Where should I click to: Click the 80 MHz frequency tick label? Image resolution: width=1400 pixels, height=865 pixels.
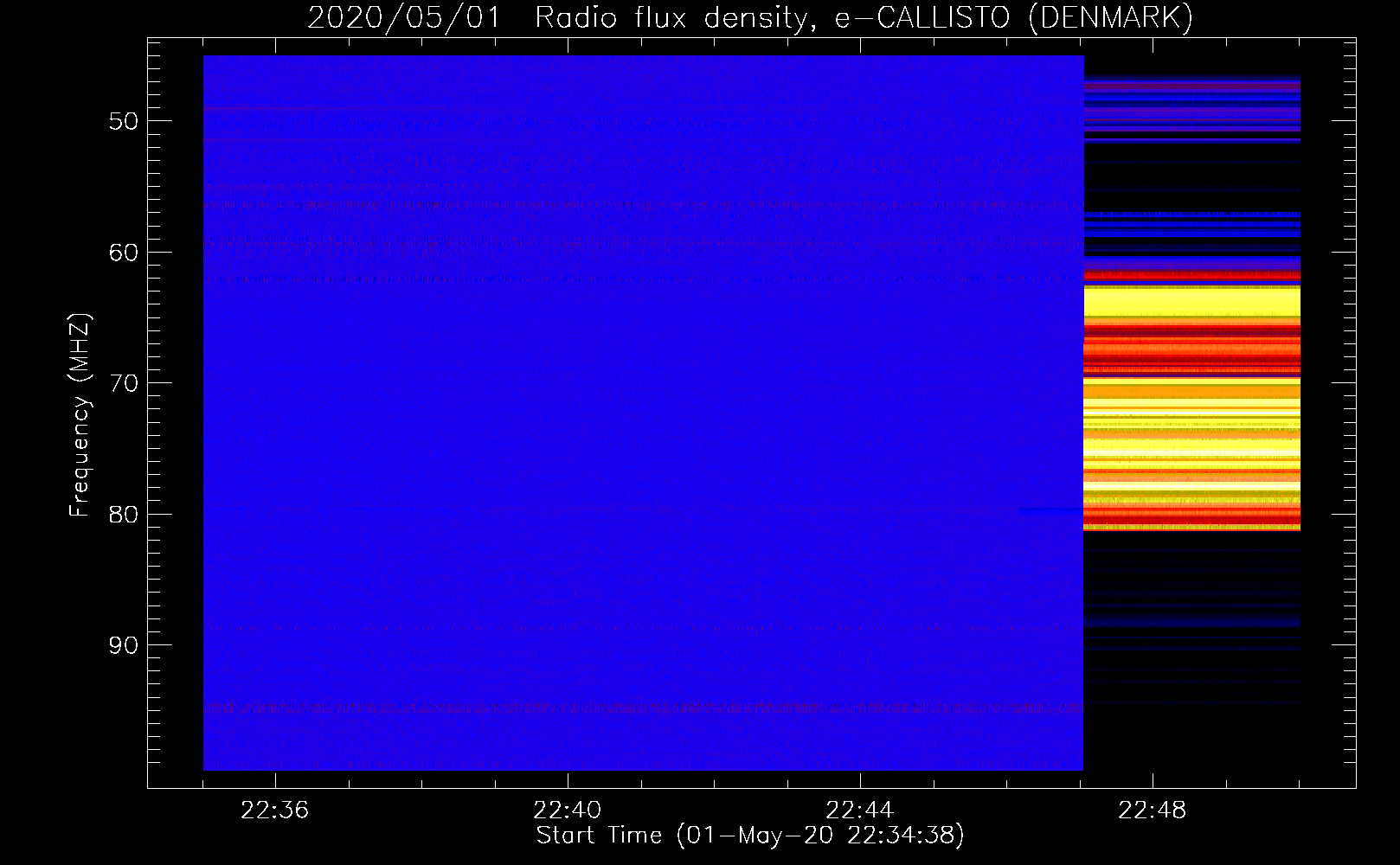[x=124, y=515]
